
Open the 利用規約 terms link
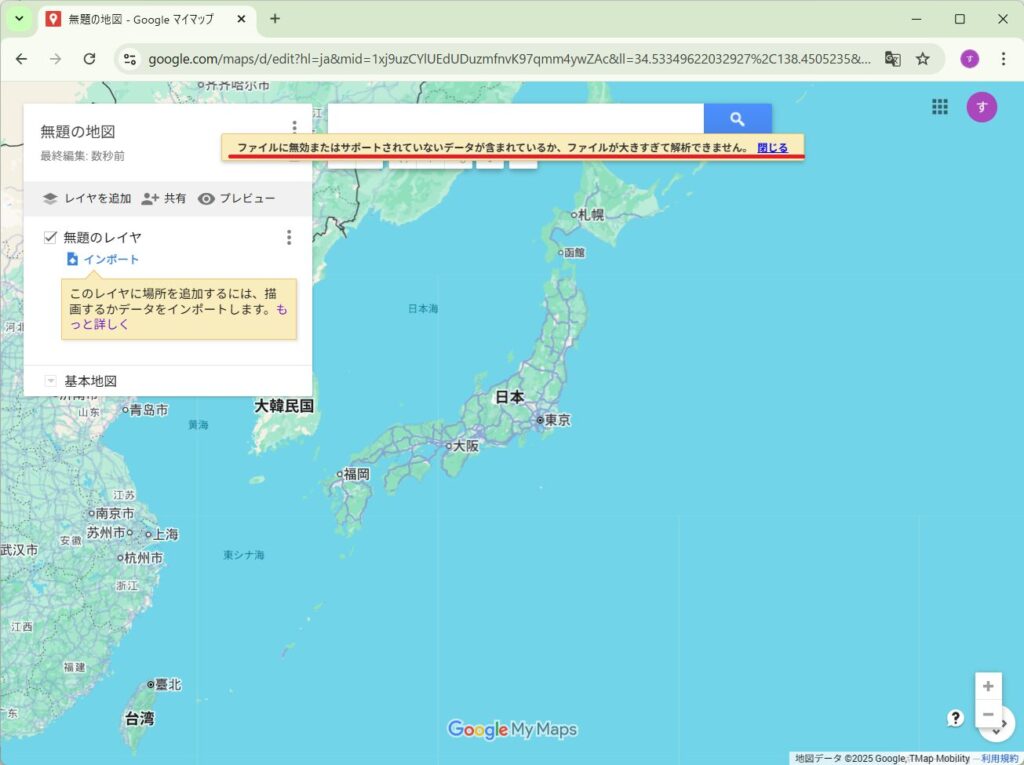click(999, 758)
